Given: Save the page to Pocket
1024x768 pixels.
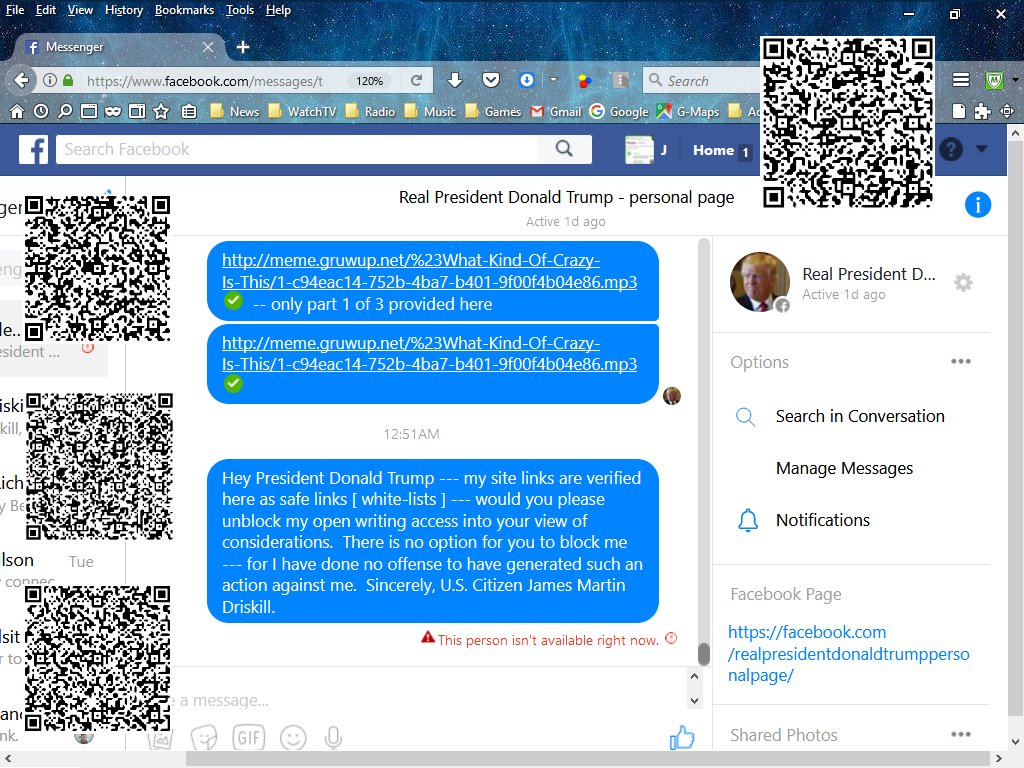Looking at the screenshot, I should click(x=490, y=80).
